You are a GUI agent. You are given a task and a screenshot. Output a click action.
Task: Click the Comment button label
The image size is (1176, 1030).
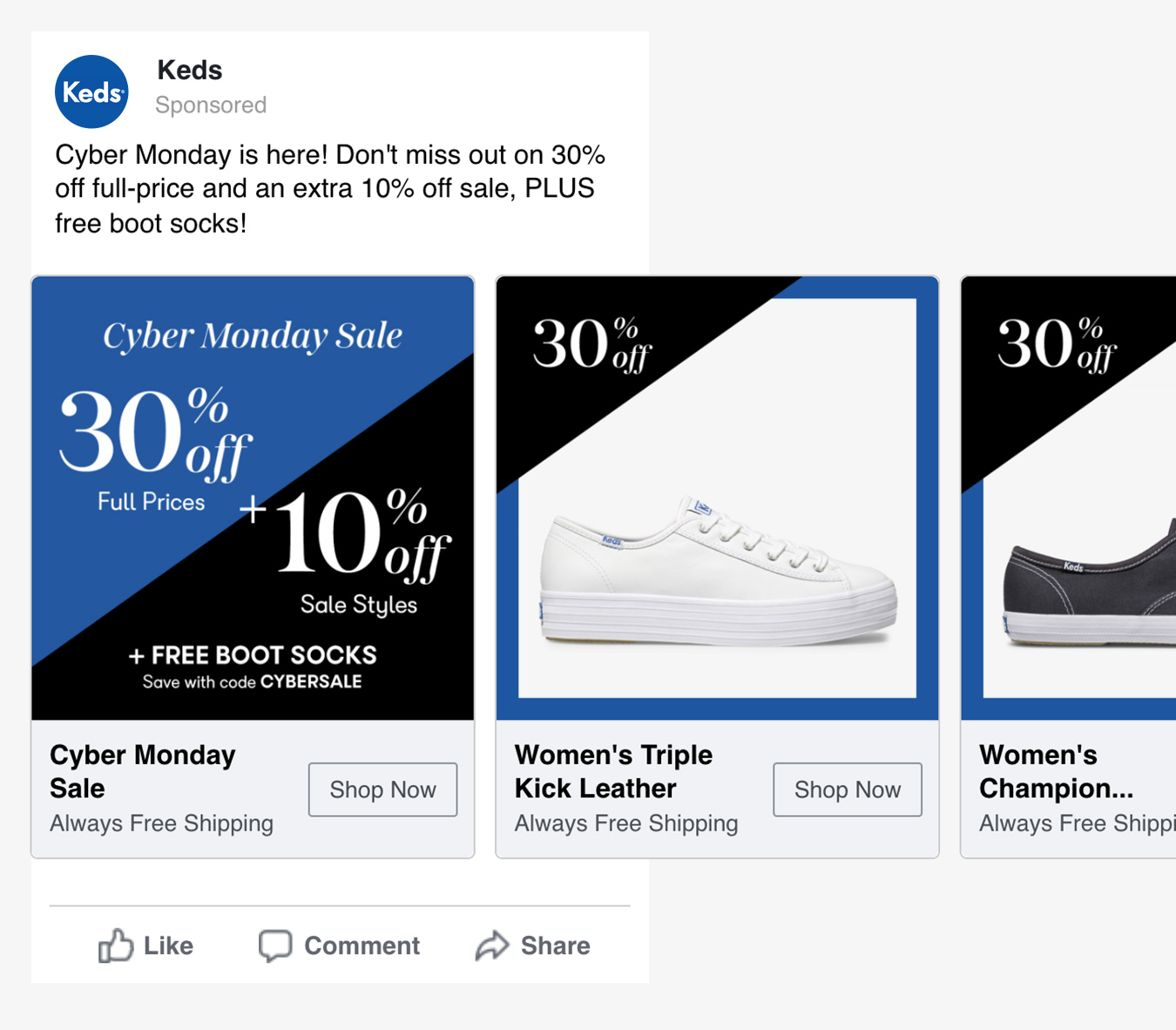point(362,945)
